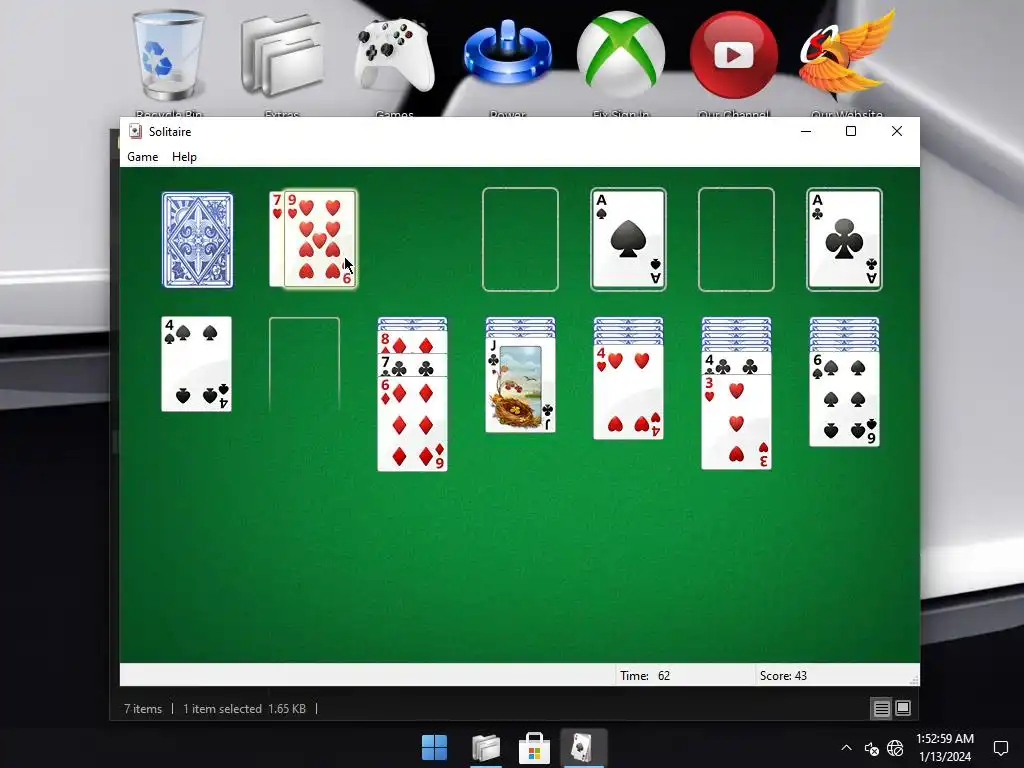The height and width of the screenshot is (768, 1024).
Task: Switch to details view in Explorer window
Action: 881,709
